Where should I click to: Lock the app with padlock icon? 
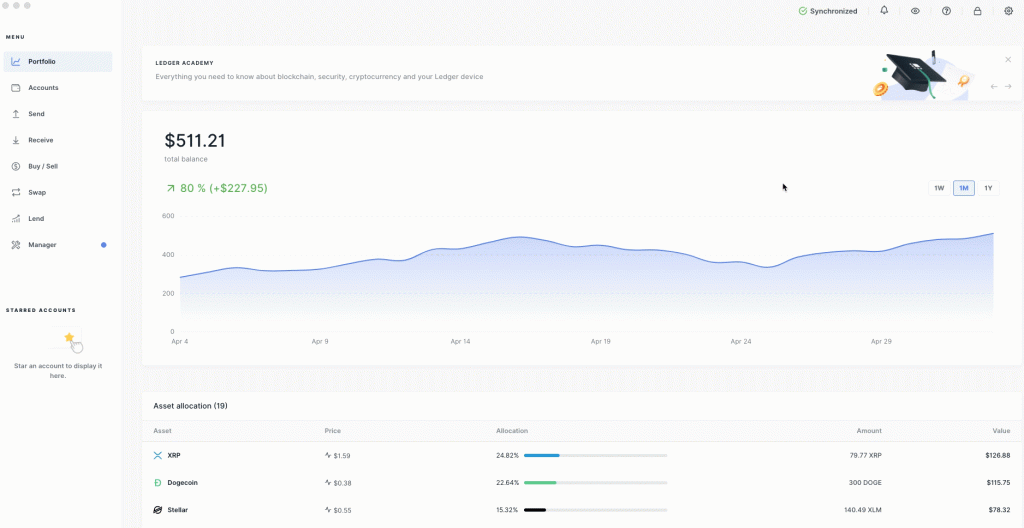[x=978, y=11]
